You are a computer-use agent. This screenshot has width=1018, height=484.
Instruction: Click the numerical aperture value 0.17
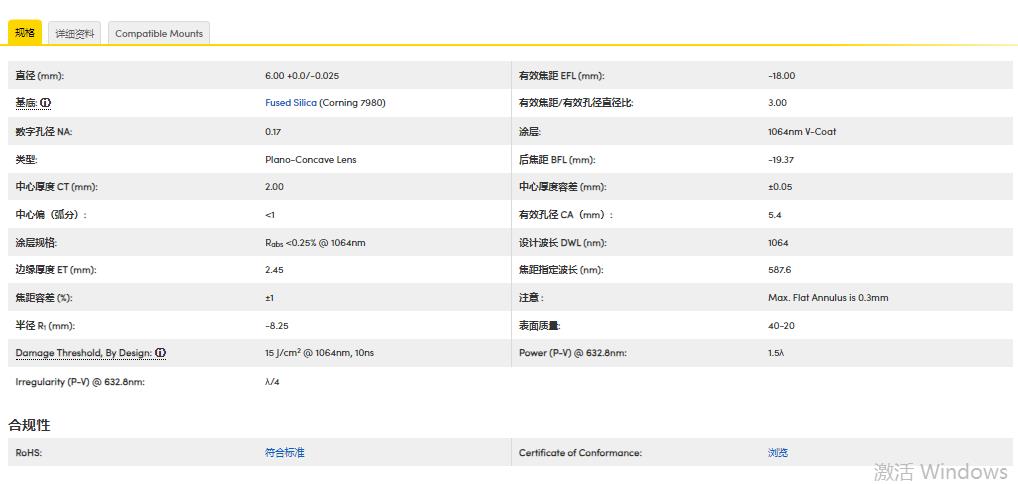pyautogui.click(x=273, y=131)
